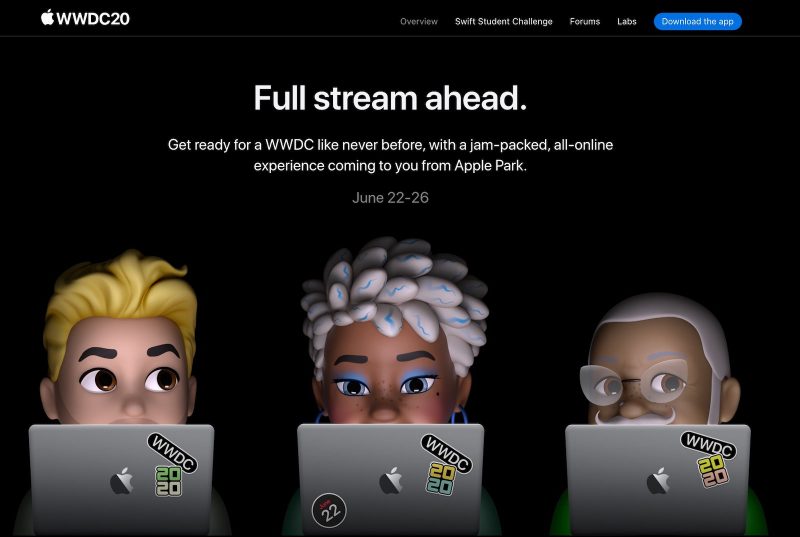This screenshot has width=800, height=537.
Task: Click the June 22 calendar sticker
Action: pyautogui.click(x=329, y=510)
